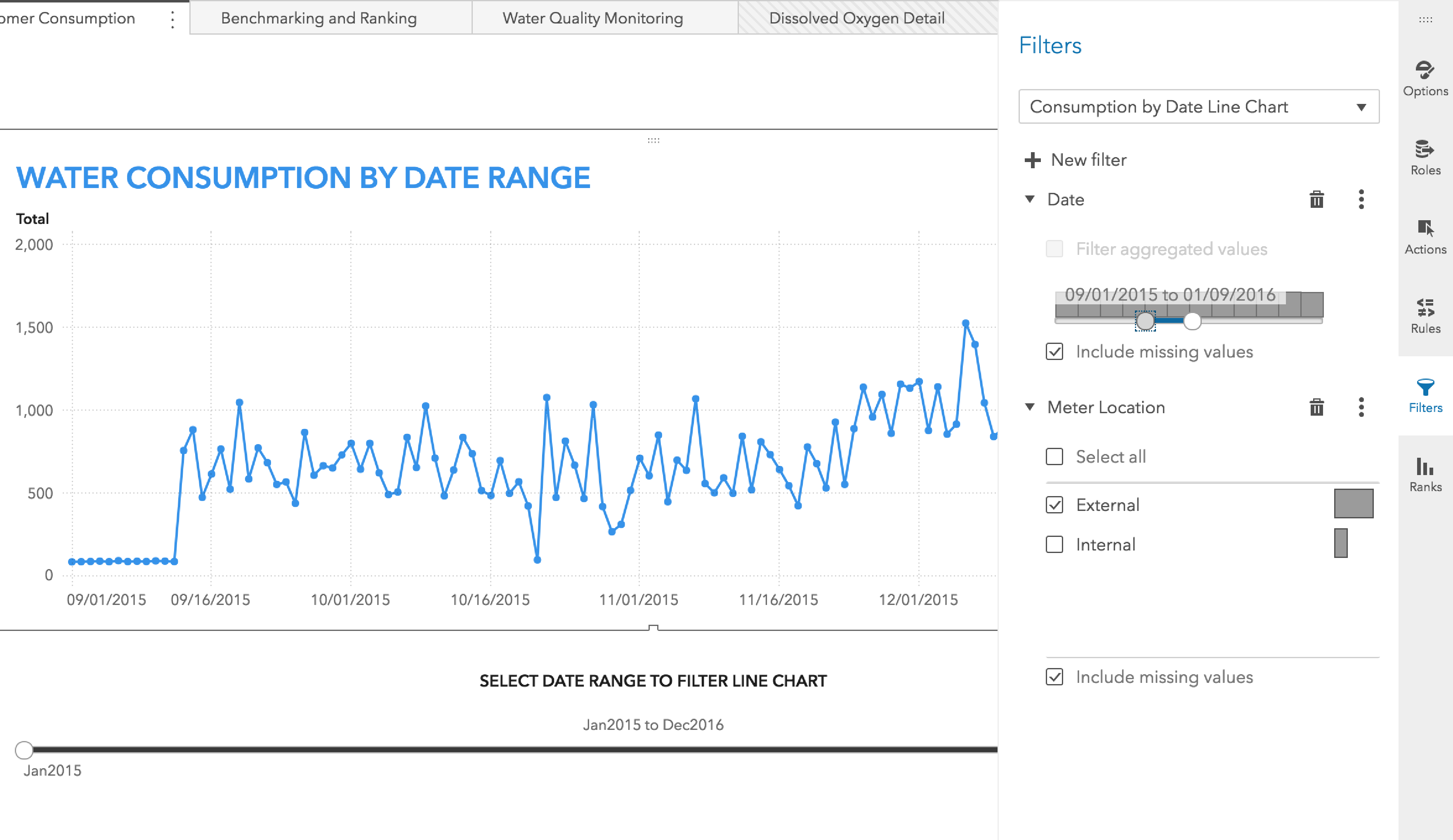Toggle the Select all checkbox
Viewport: 1453px width, 840px height.
(x=1054, y=456)
